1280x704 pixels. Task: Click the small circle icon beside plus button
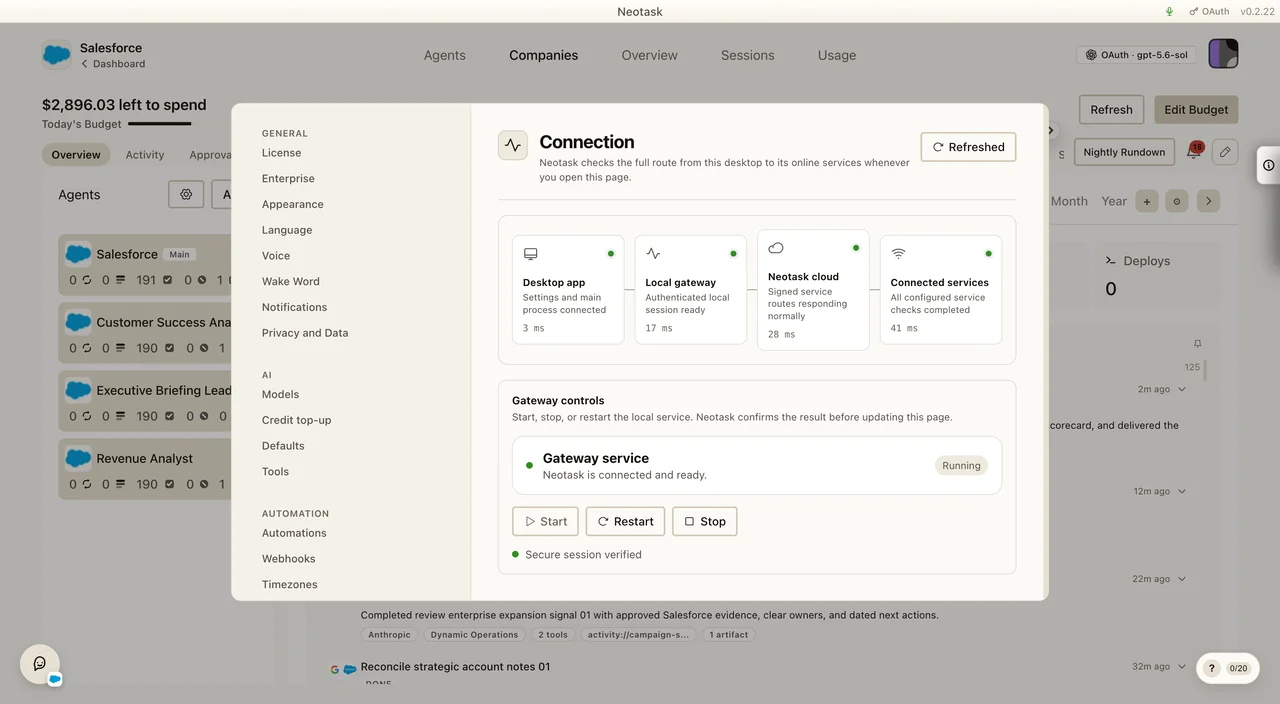1176,201
